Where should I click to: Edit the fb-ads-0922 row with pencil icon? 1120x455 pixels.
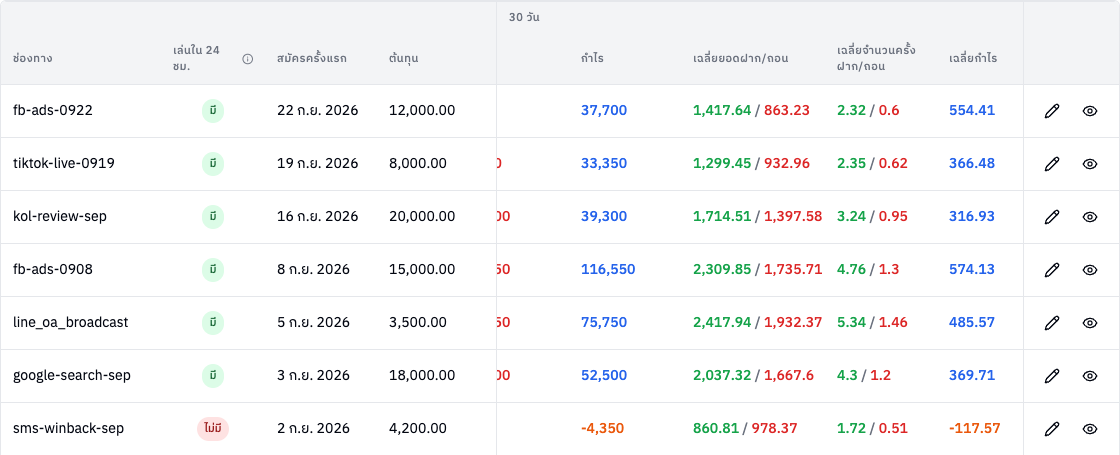click(x=1051, y=111)
